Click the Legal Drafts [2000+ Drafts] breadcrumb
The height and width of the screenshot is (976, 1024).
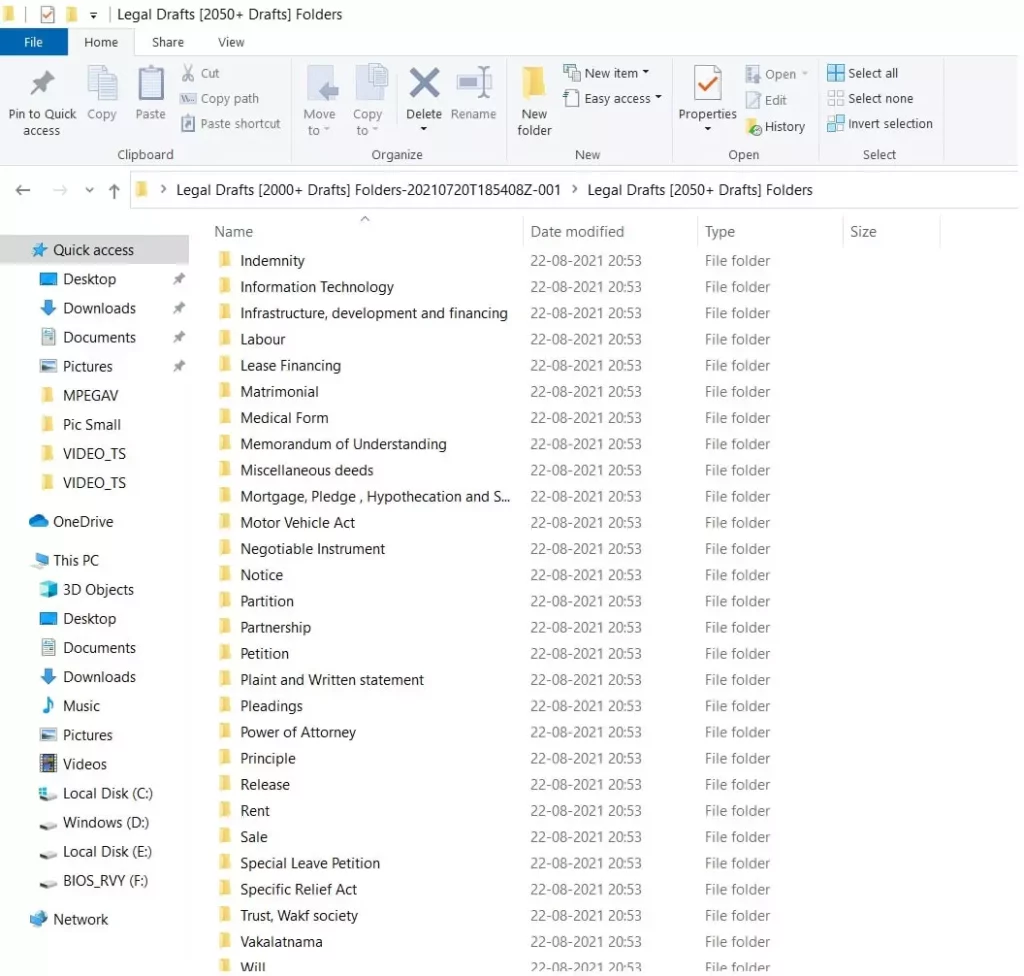click(368, 190)
